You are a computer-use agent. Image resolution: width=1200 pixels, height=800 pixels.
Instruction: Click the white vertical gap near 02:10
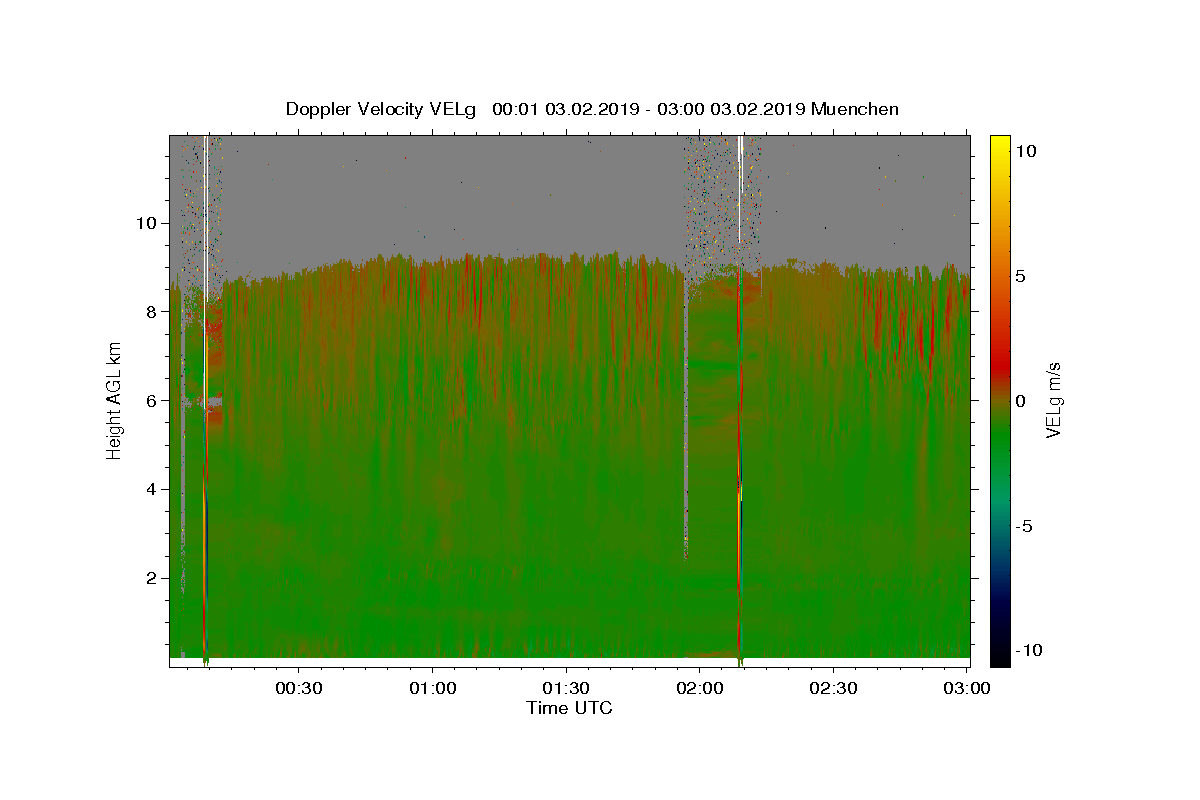pyautogui.click(x=740, y=190)
